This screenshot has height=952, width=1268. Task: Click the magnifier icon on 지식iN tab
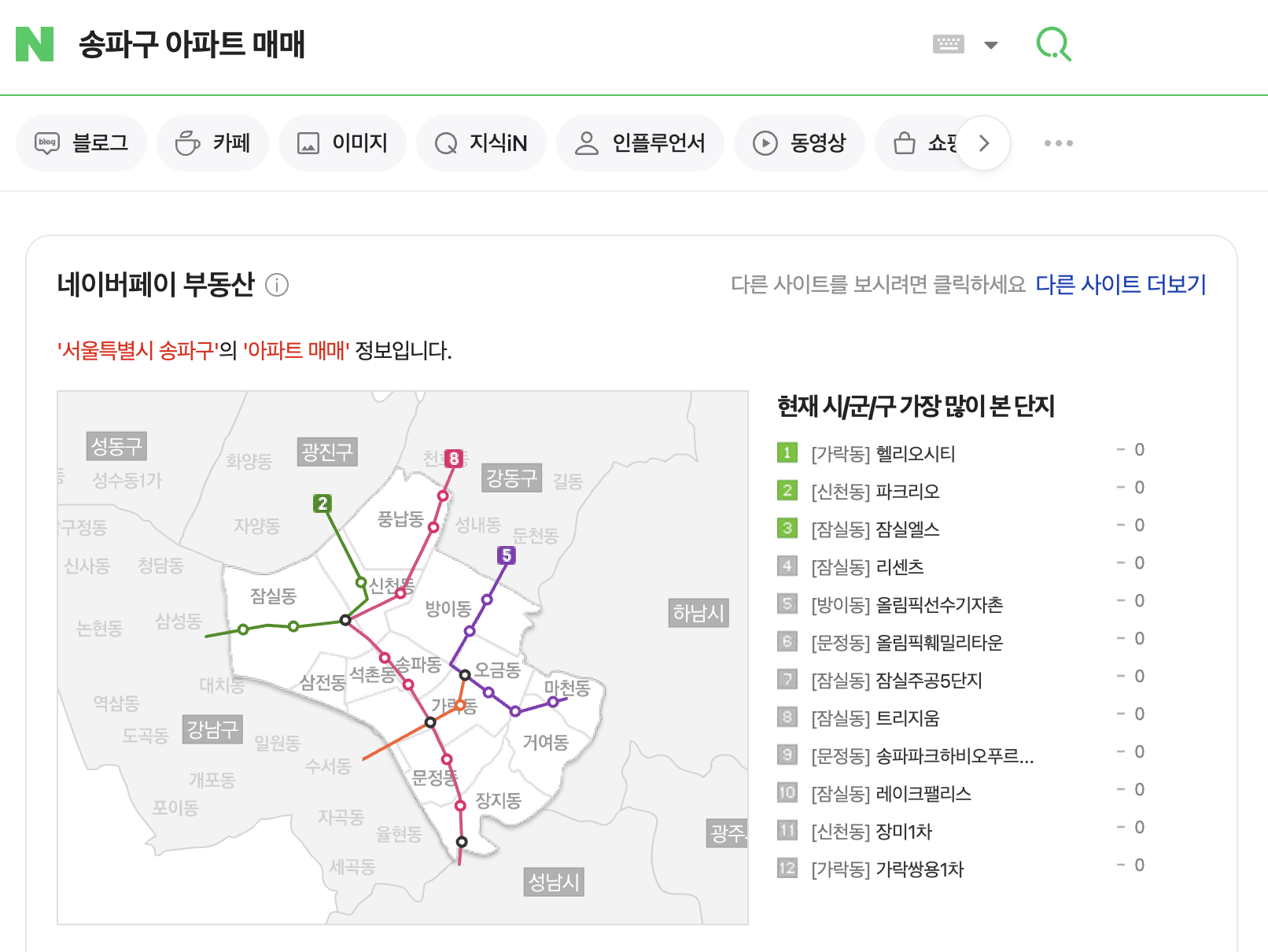click(446, 142)
